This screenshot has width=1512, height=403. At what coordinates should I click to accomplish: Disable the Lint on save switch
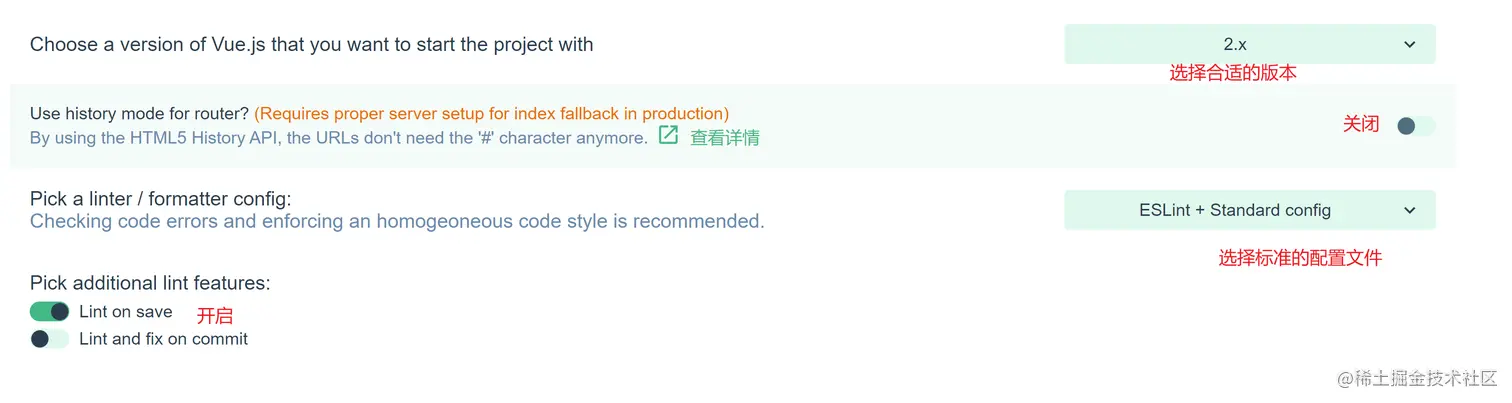(x=49, y=312)
